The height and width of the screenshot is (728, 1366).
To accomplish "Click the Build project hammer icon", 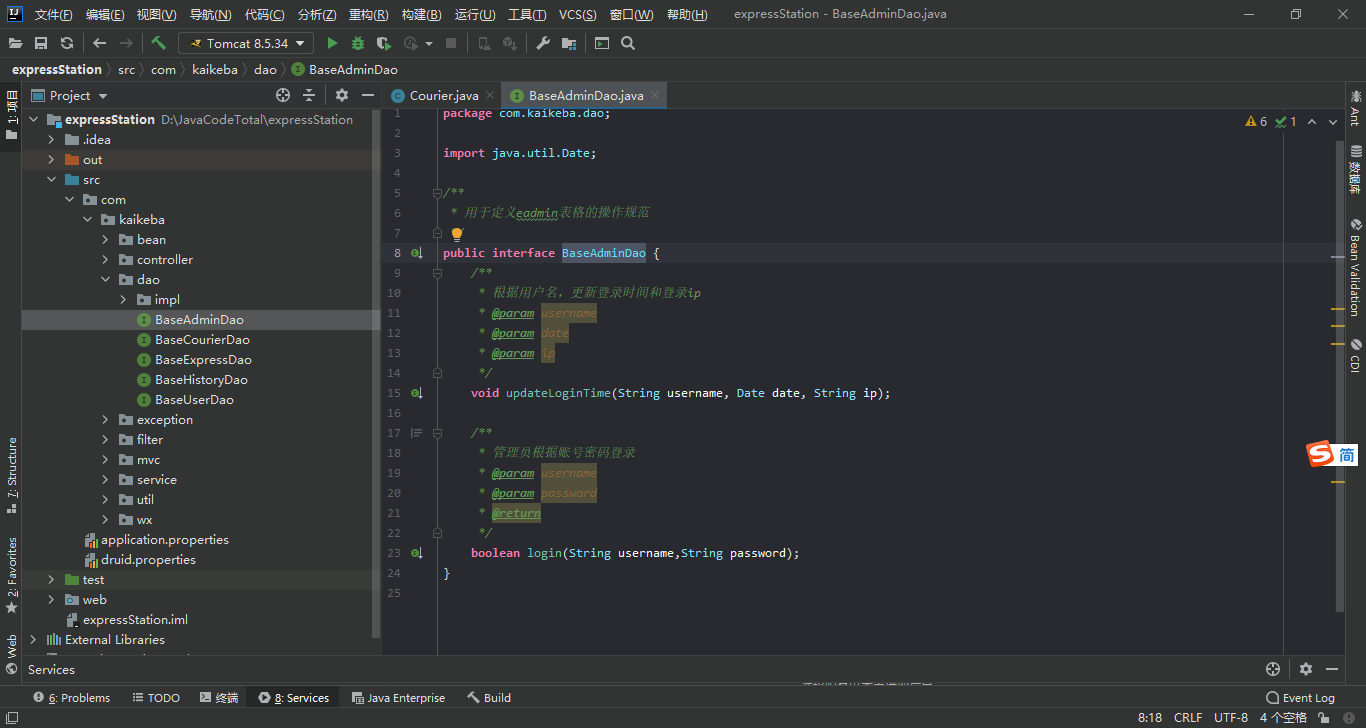I will click(158, 43).
